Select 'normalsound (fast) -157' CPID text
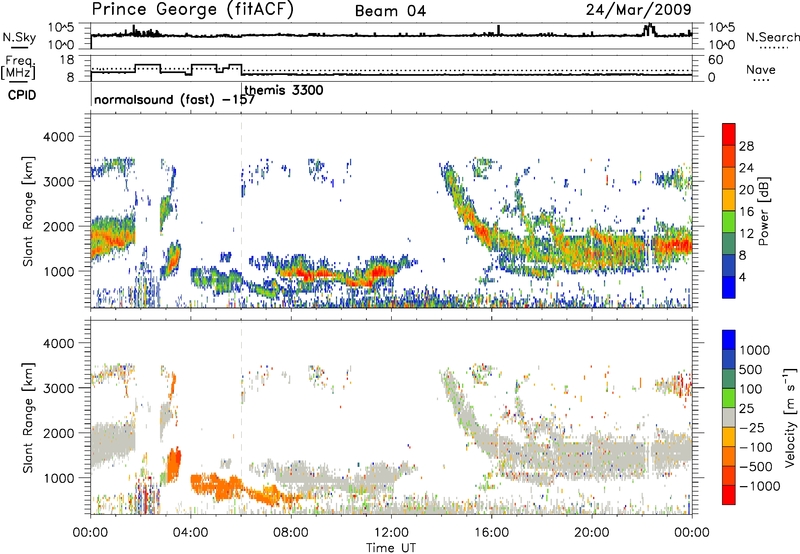The width and height of the screenshot is (800, 554). (x=174, y=99)
